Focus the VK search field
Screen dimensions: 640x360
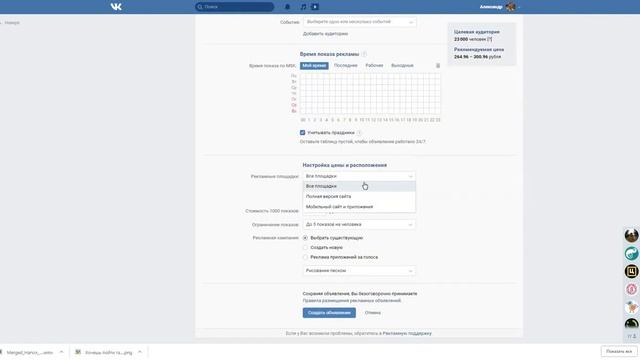point(234,7)
